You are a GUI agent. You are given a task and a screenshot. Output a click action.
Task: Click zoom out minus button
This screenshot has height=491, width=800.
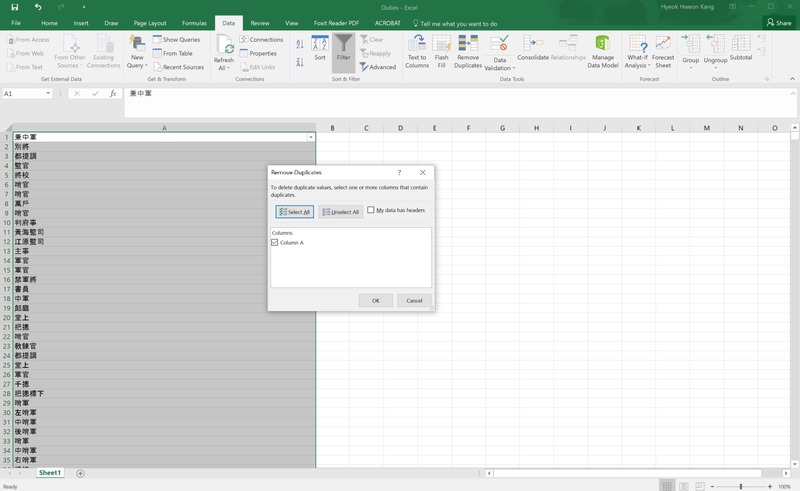[712, 486]
